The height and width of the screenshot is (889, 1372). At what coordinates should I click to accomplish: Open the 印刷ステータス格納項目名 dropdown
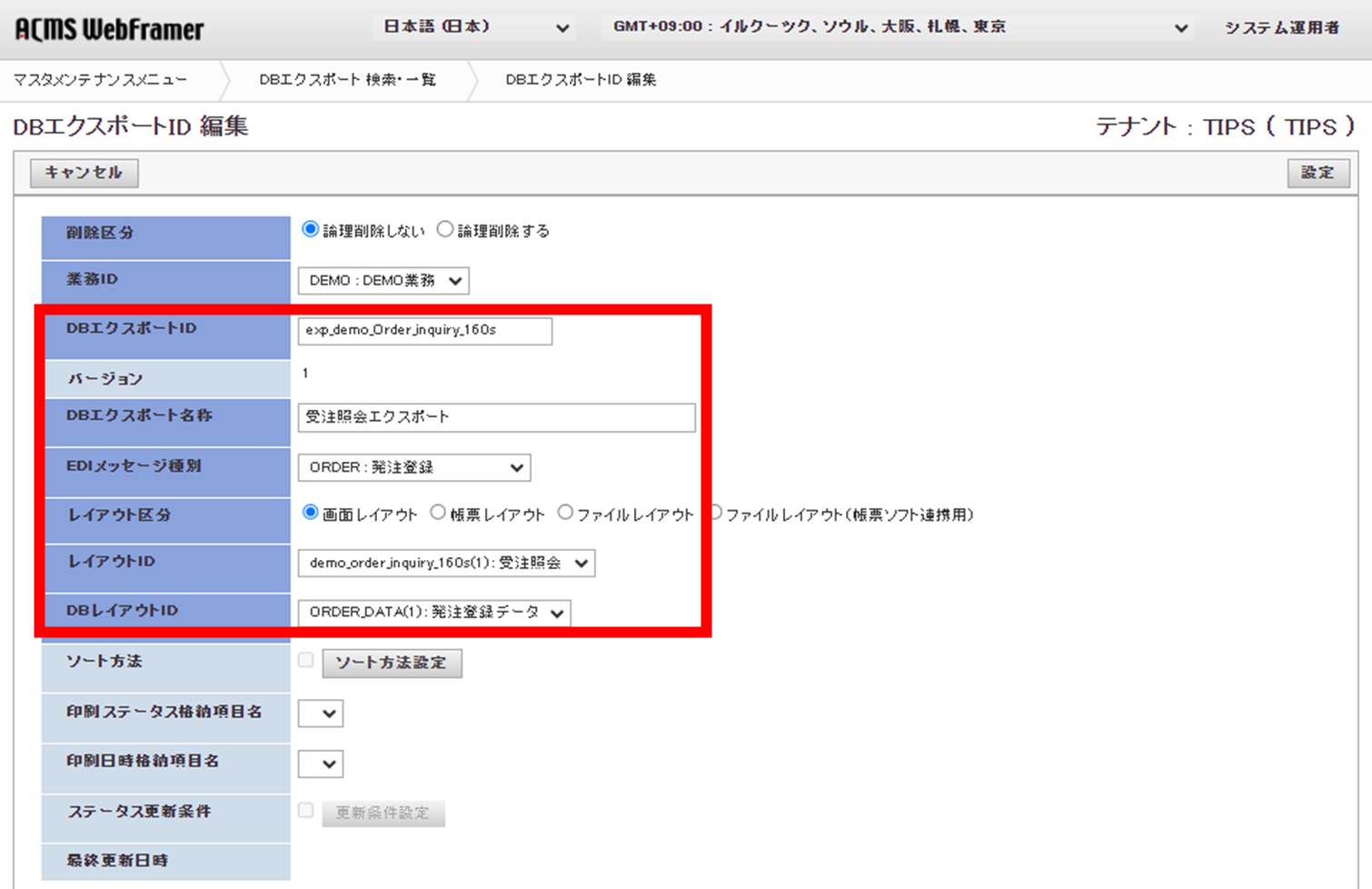tap(320, 713)
